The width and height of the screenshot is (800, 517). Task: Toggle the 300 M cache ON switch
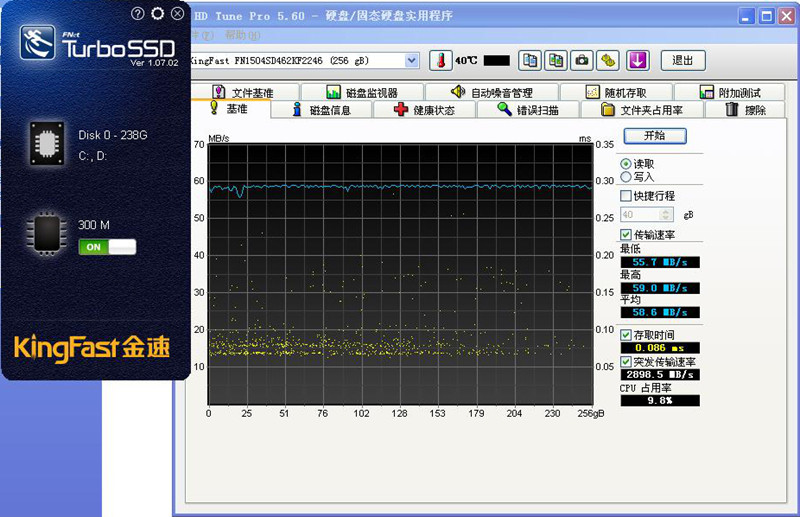107,247
